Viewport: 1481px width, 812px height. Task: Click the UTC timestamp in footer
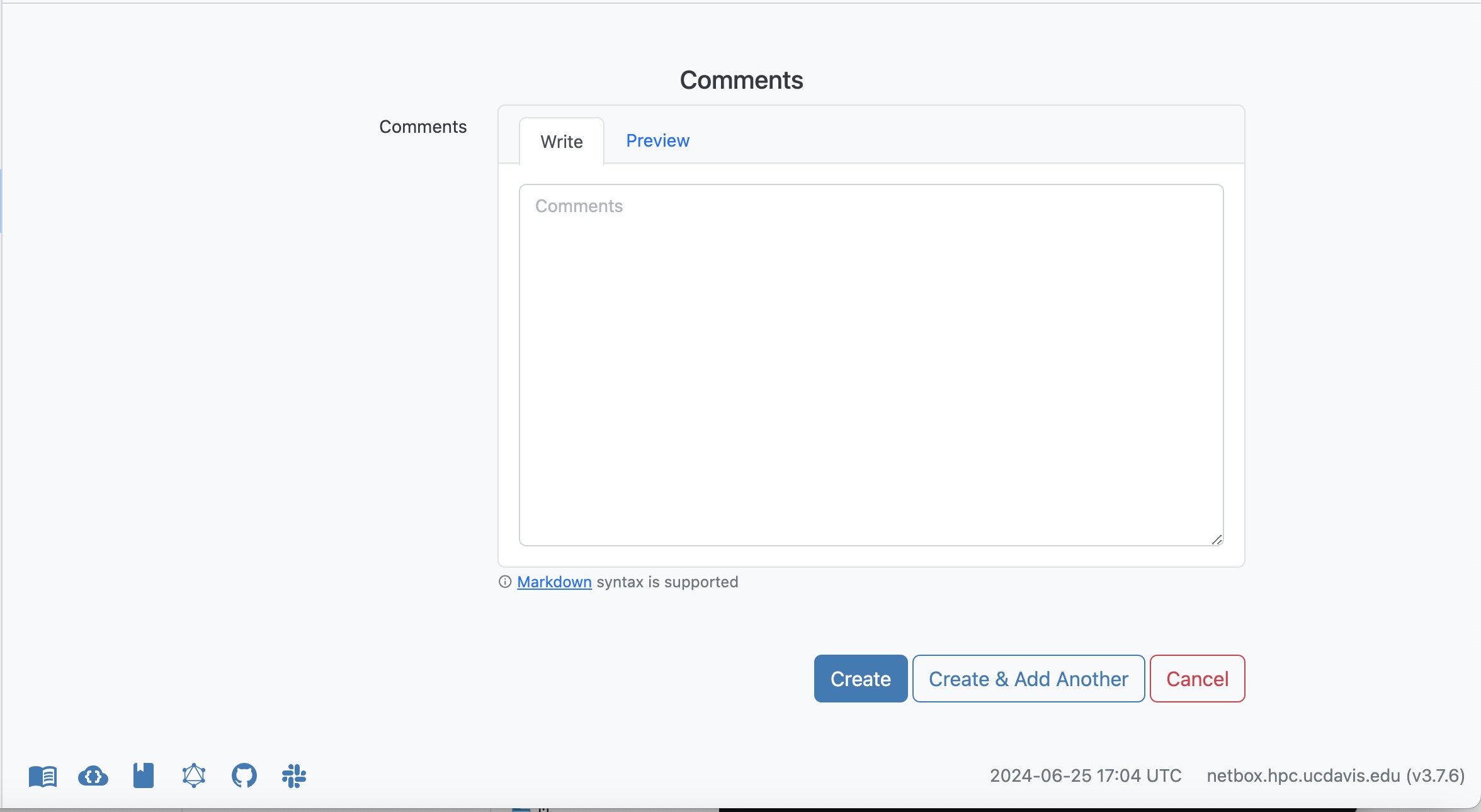pos(1086,775)
